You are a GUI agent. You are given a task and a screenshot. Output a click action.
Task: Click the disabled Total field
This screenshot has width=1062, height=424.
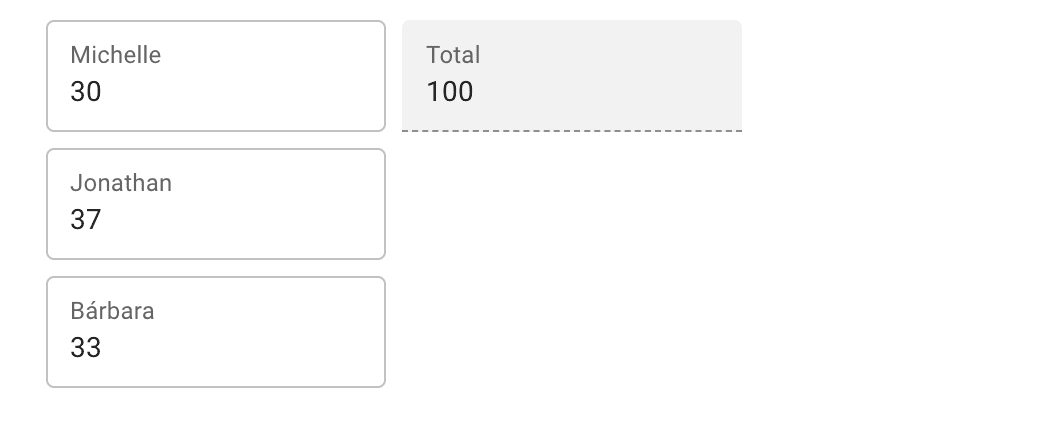pyautogui.click(x=571, y=76)
